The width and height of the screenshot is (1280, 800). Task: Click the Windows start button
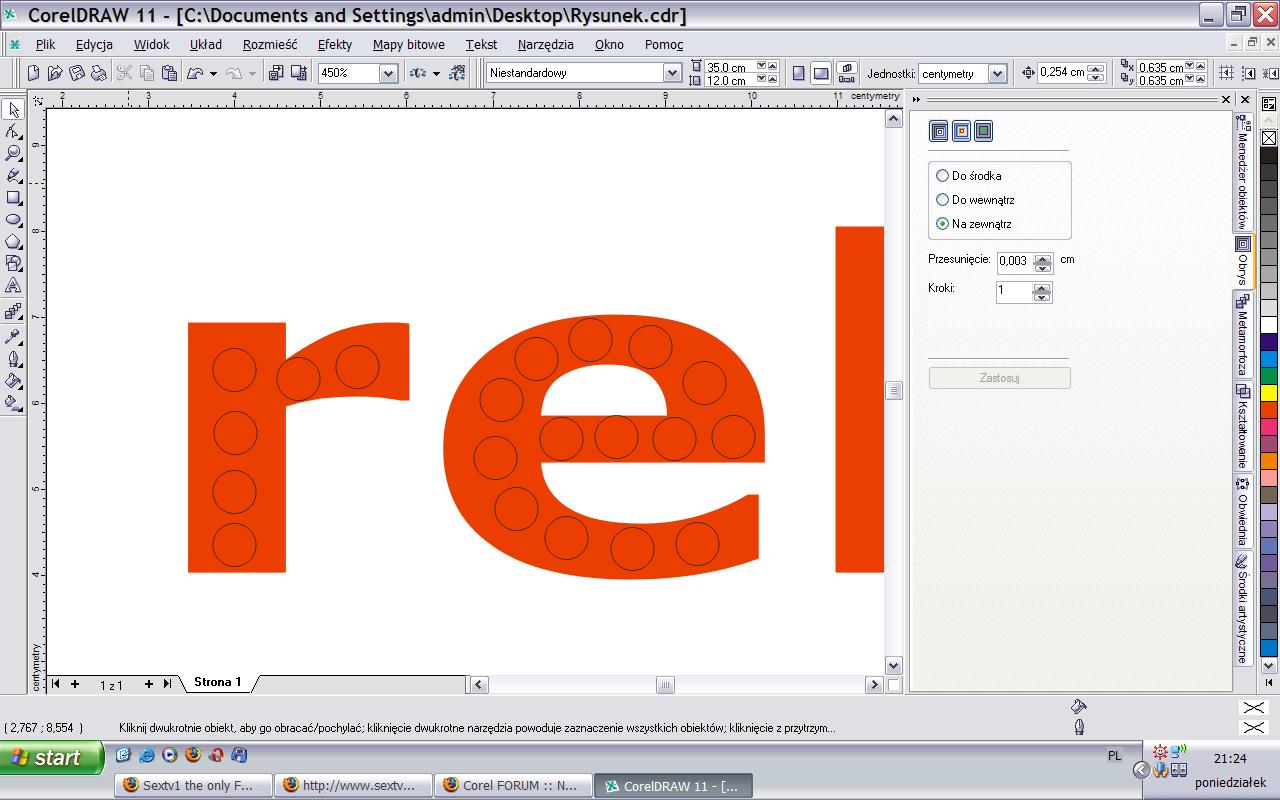(x=52, y=758)
